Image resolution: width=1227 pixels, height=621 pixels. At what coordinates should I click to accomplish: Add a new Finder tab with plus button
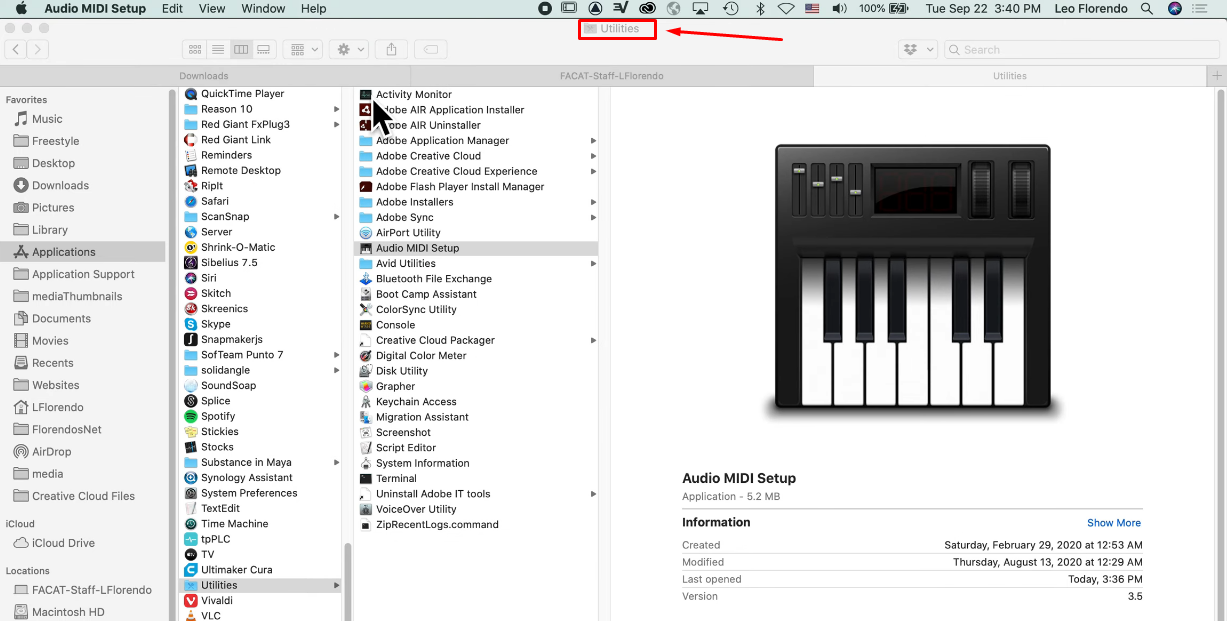tap(1217, 76)
